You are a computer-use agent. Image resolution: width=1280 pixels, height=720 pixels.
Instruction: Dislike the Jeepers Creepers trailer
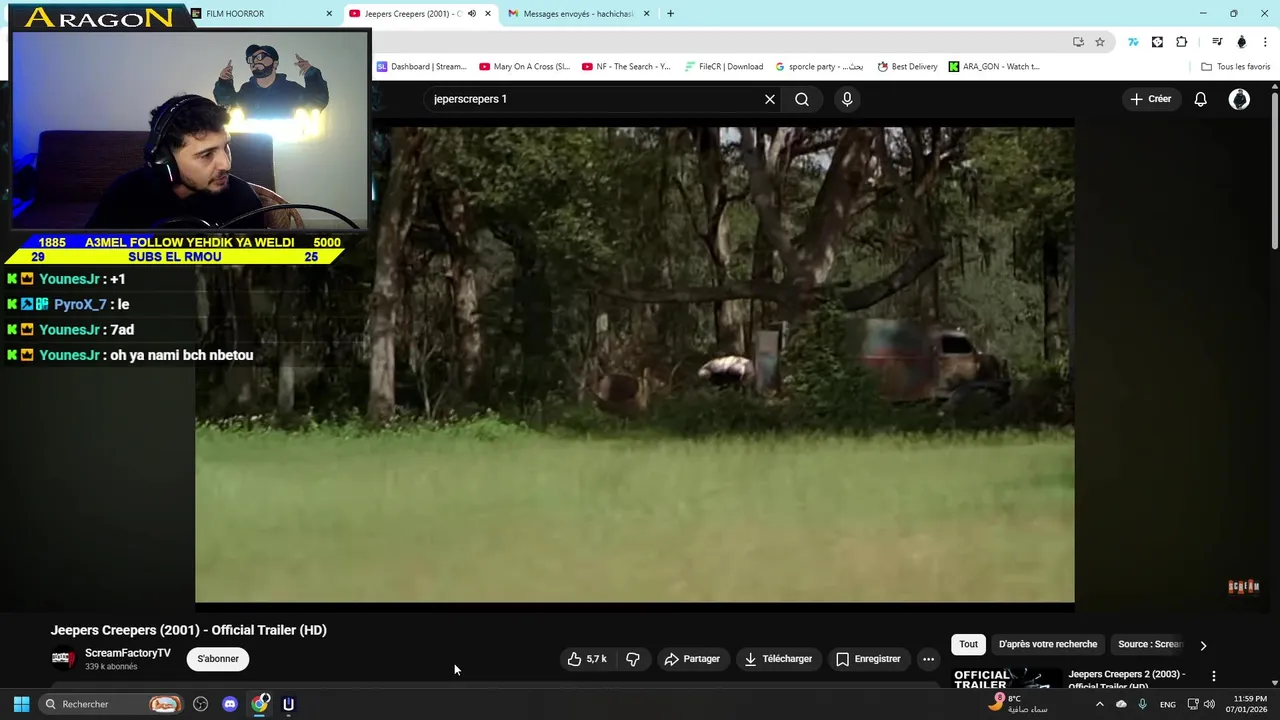point(633,659)
